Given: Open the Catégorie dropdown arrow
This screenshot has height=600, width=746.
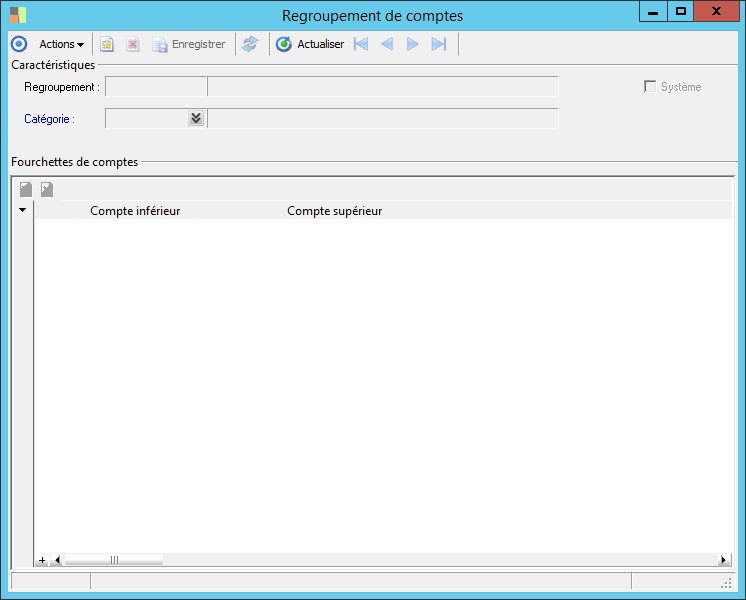Looking at the screenshot, I should 196,118.
